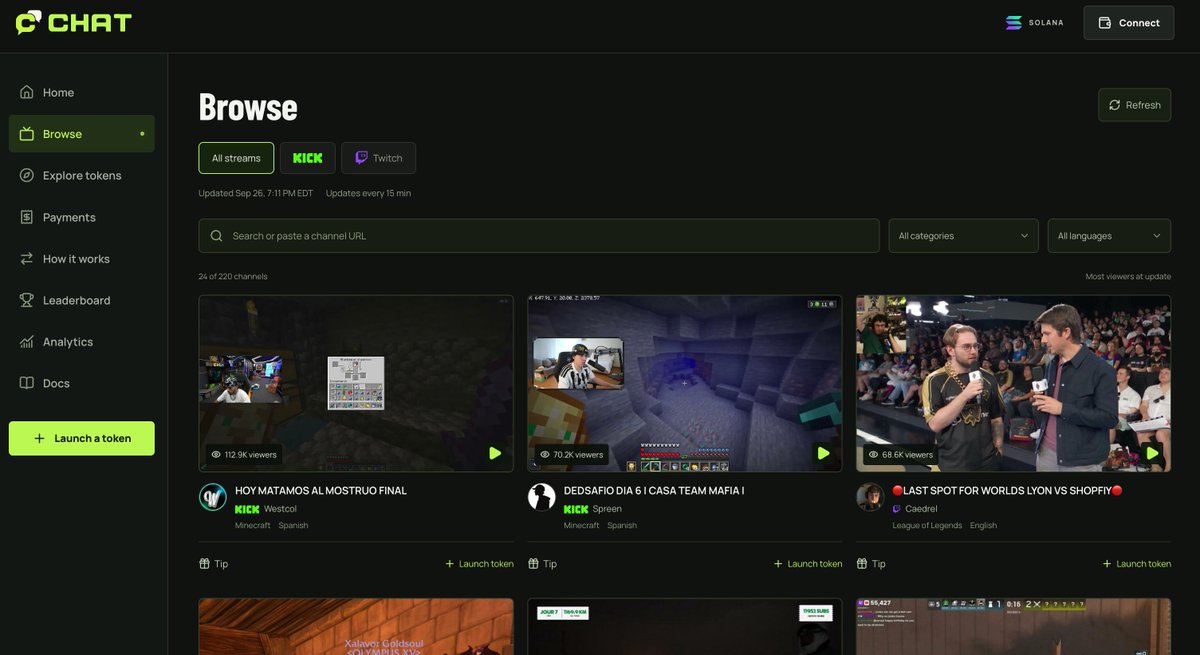
Task: Click the Explore tokens compass icon
Action: coord(27,175)
